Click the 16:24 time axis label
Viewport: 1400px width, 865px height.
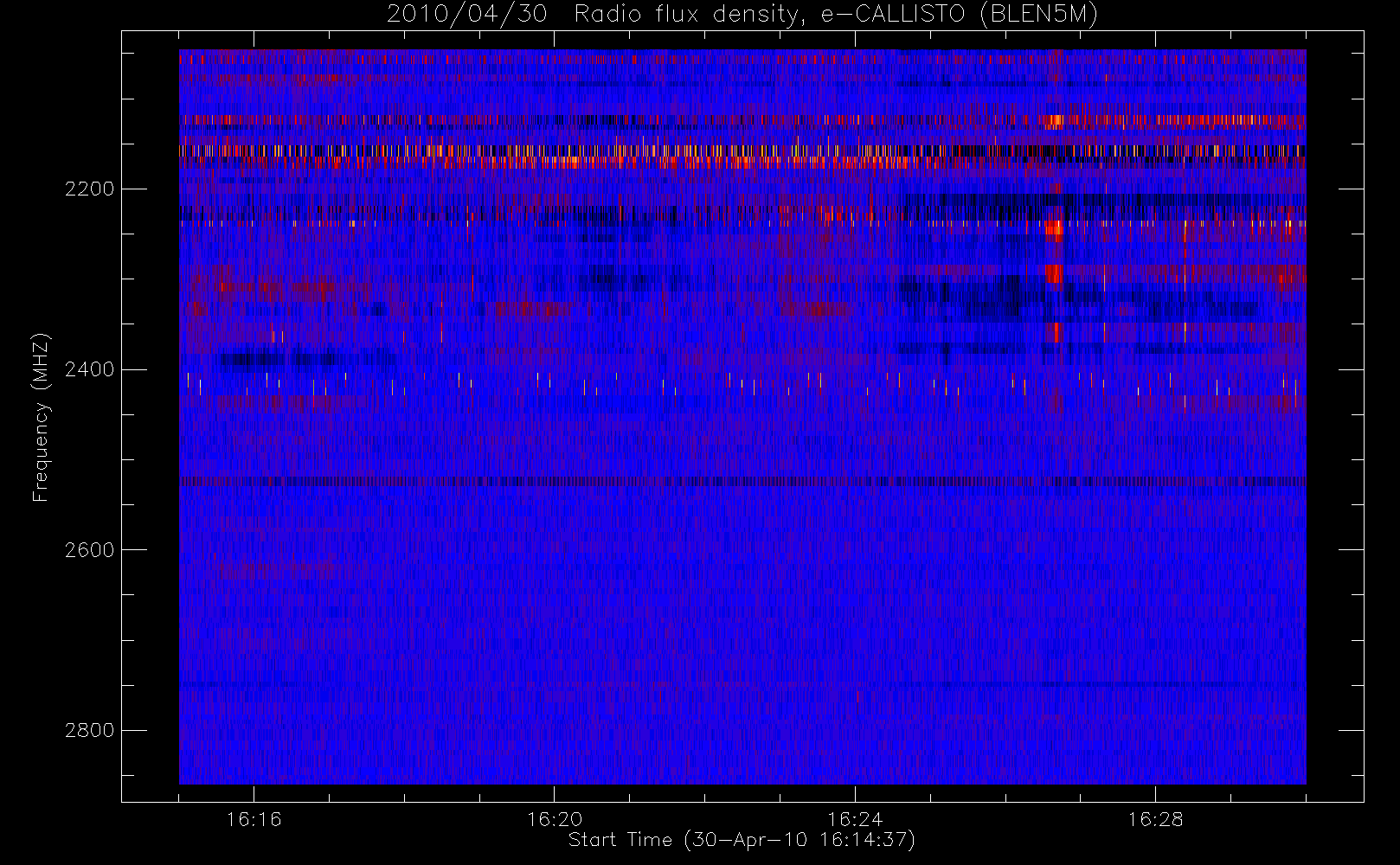pyautogui.click(x=854, y=819)
